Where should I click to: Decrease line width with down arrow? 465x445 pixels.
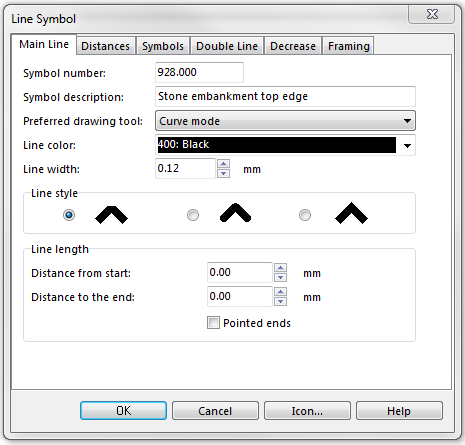point(223,173)
